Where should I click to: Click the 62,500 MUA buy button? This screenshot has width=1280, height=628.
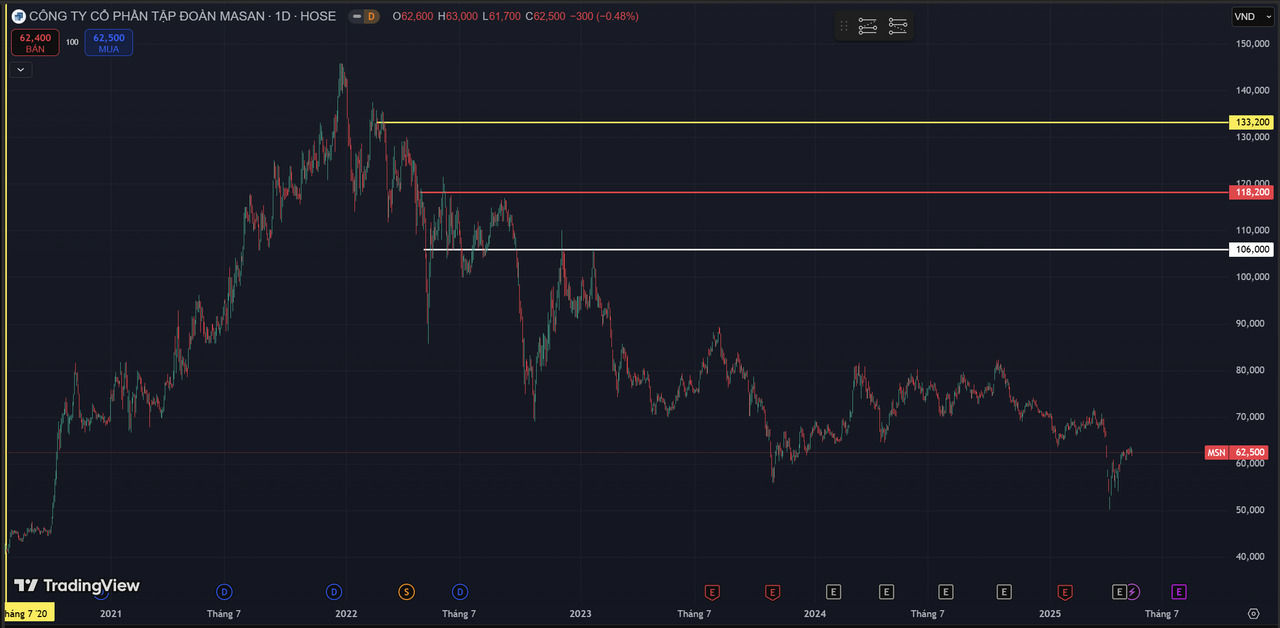click(x=108, y=42)
